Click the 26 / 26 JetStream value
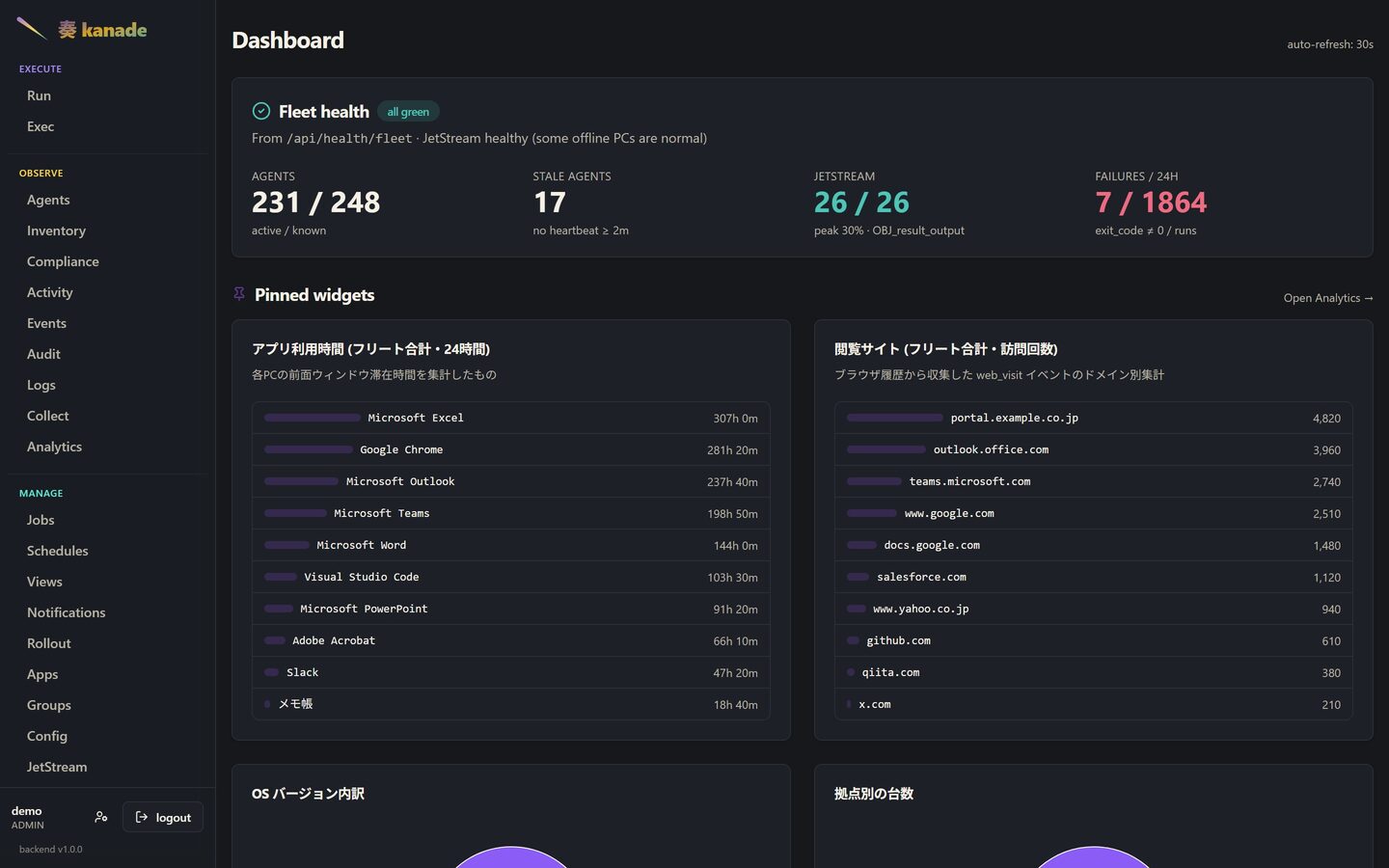This screenshot has height=868, width=1389. pyautogui.click(x=861, y=203)
